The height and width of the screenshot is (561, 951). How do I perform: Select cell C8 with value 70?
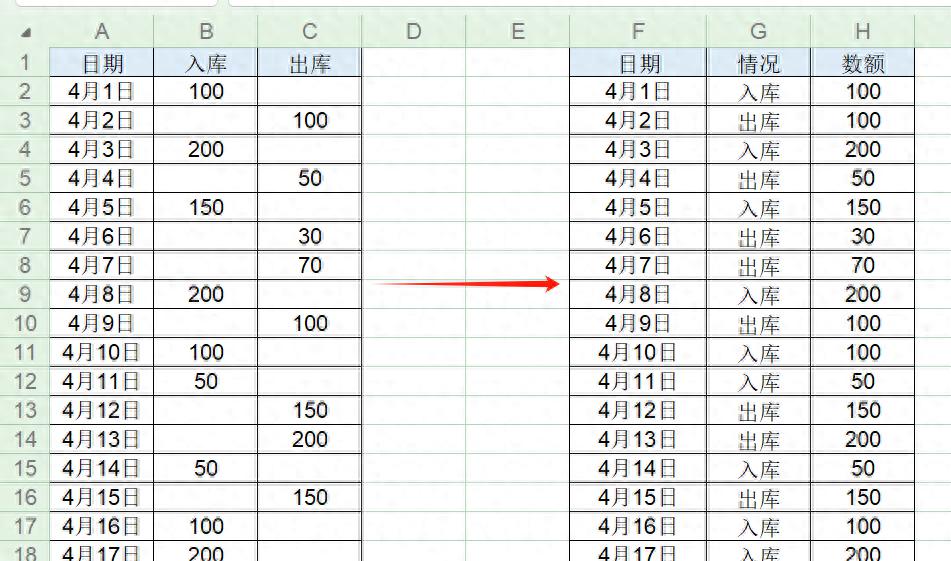(x=309, y=265)
